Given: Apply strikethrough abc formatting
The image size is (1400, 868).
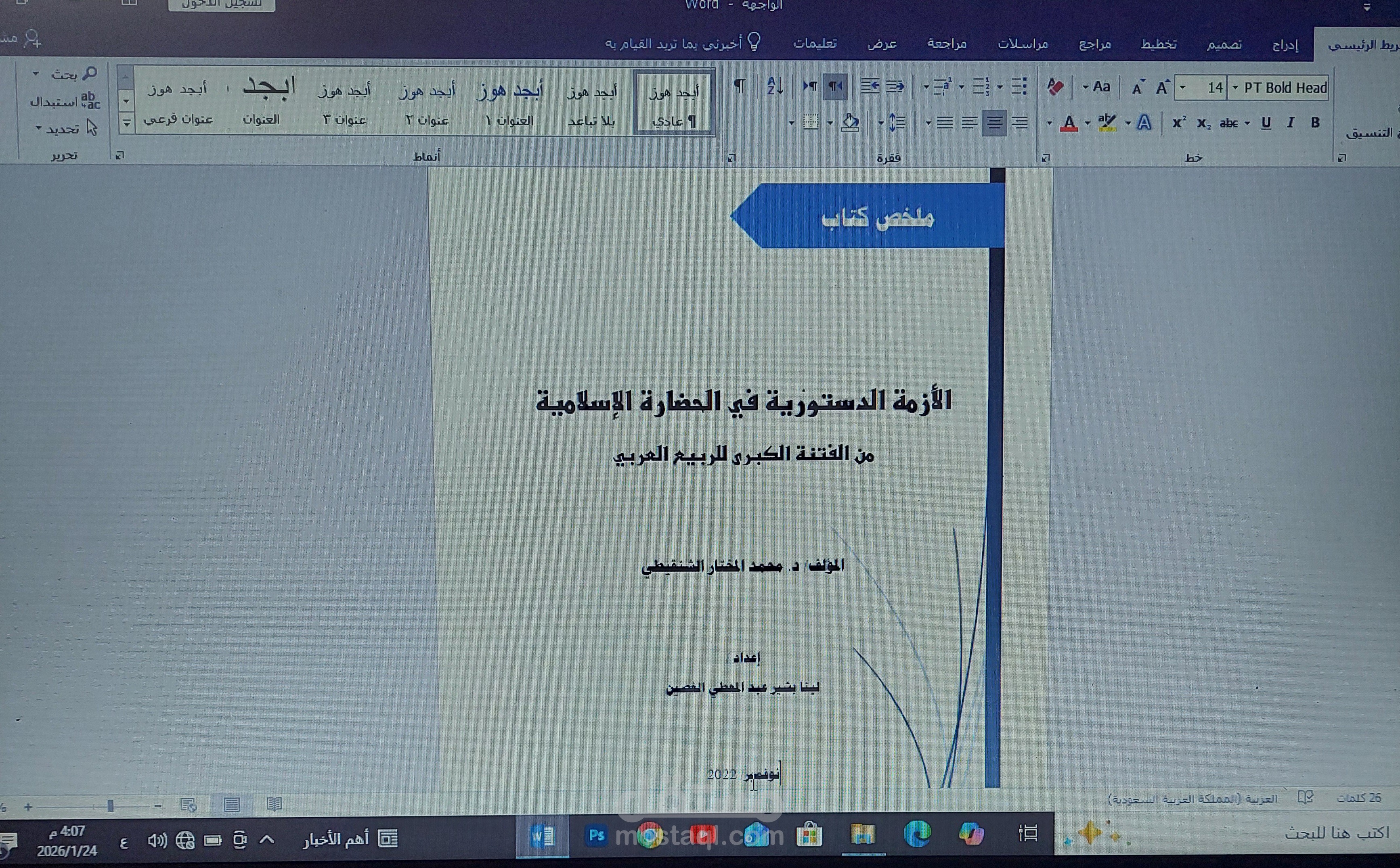Looking at the screenshot, I should (x=1229, y=122).
